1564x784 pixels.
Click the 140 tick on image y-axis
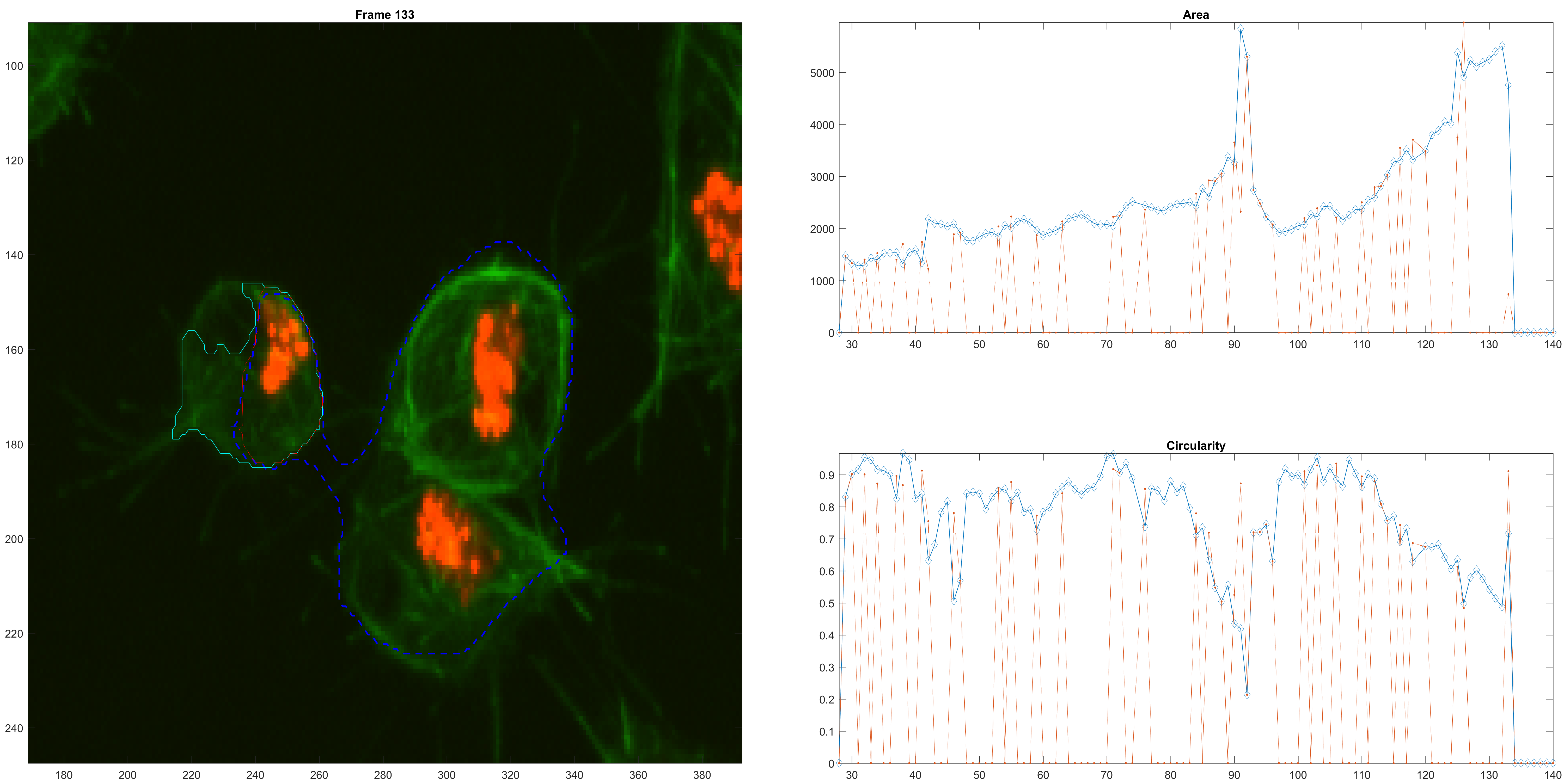[14, 255]
